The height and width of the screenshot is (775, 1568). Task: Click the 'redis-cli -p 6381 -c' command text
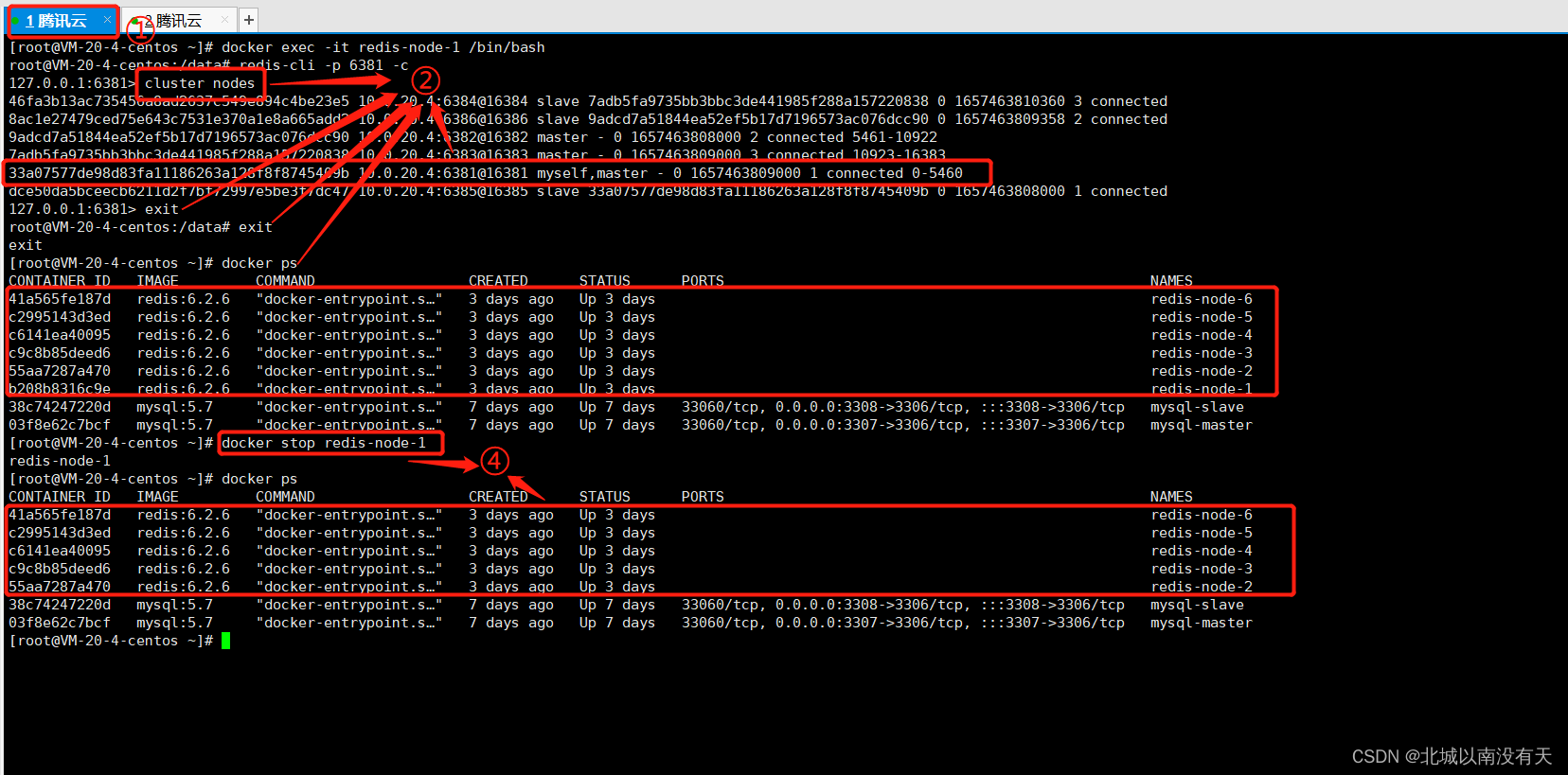tap(324, 65)
